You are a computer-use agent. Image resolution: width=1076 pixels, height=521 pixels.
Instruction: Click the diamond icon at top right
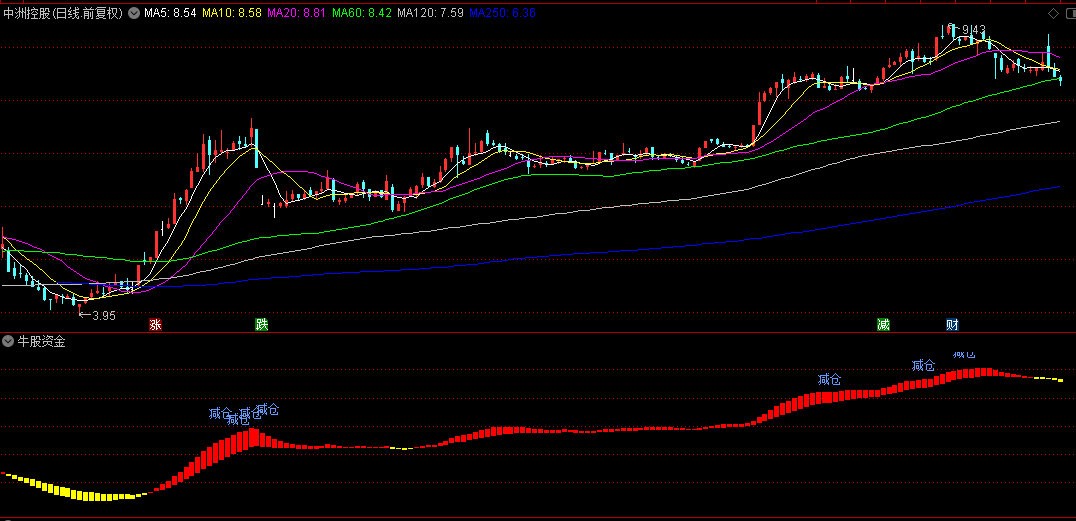click(1053, 13)
